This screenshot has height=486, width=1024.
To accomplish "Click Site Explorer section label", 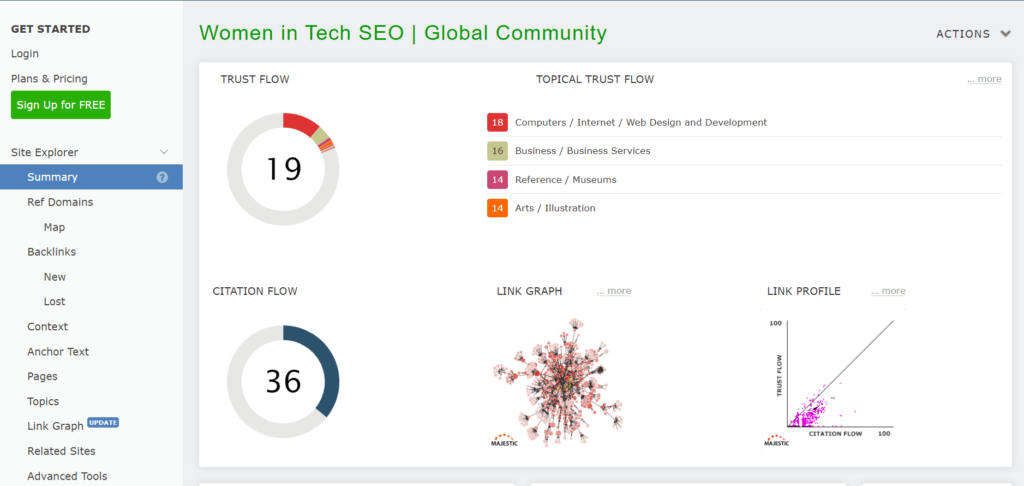I will coord(44,152).
